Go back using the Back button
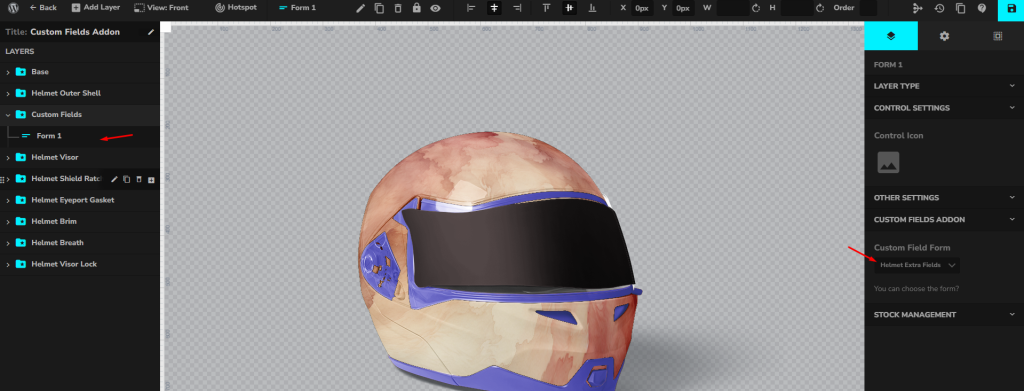The image size is (1024, 391). (x=43, y=8)
